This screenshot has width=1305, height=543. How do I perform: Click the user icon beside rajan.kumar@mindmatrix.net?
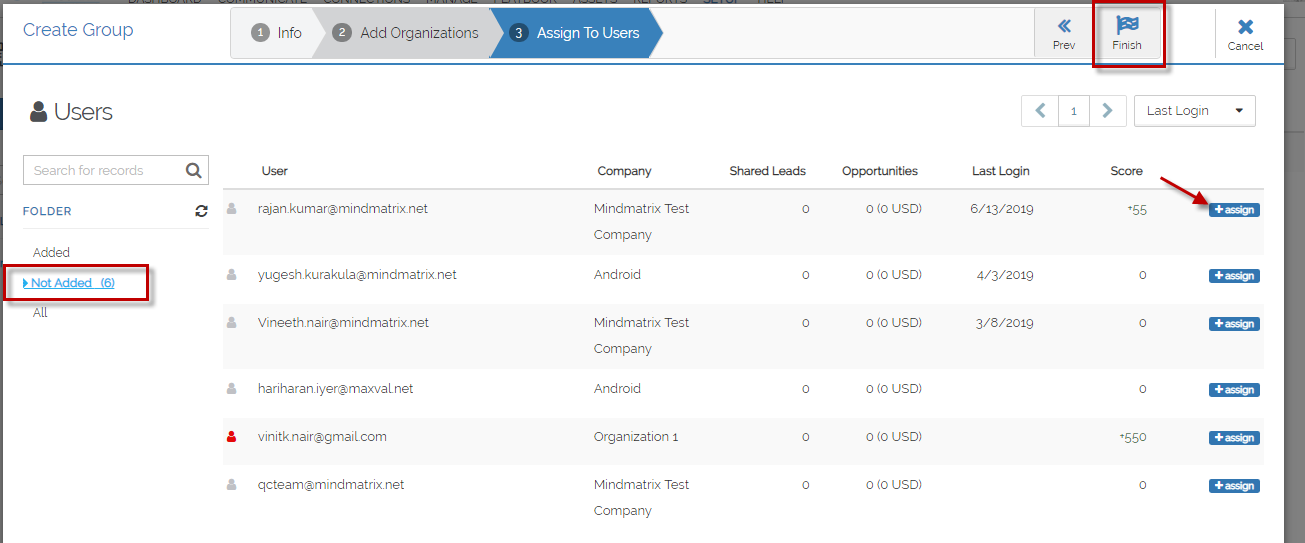coord(232,209)
